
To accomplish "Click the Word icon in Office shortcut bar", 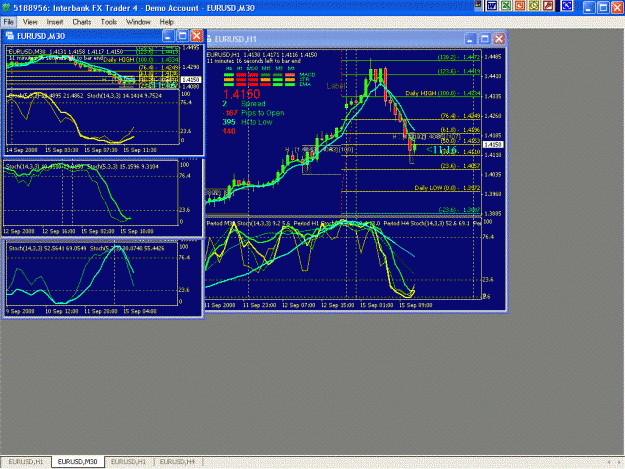I will [492, 6].
